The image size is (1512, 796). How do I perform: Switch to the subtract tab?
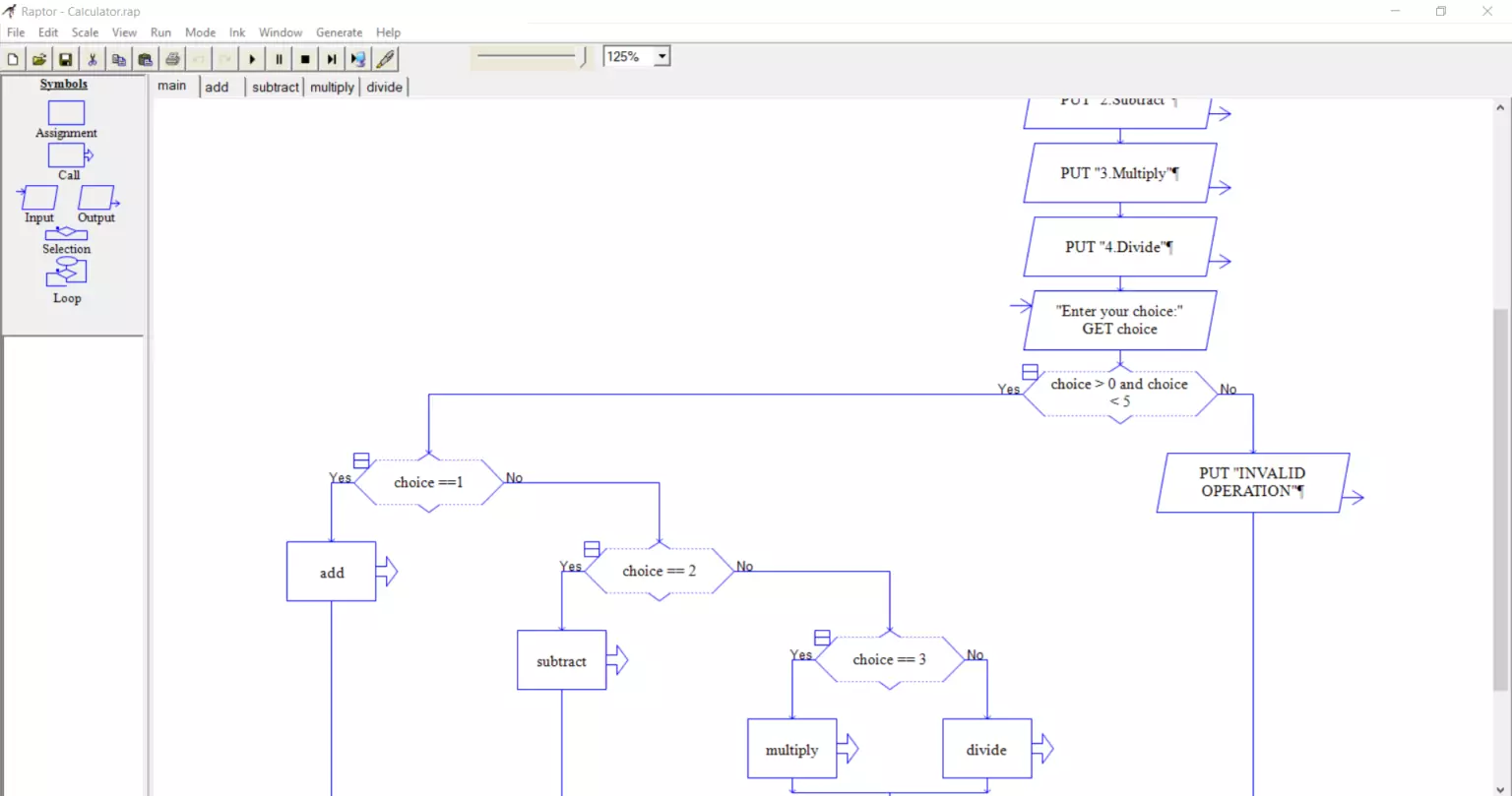[x=276, y=87]
